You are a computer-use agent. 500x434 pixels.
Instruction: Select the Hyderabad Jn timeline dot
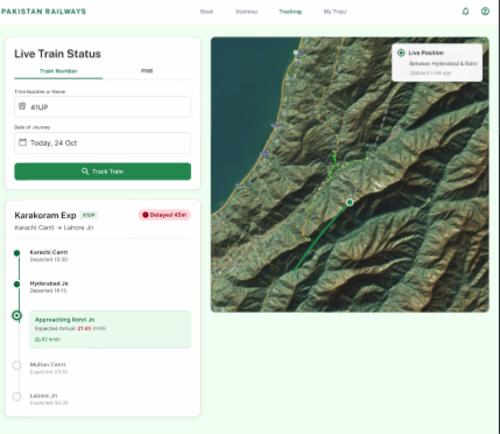[x=17, y=284]
